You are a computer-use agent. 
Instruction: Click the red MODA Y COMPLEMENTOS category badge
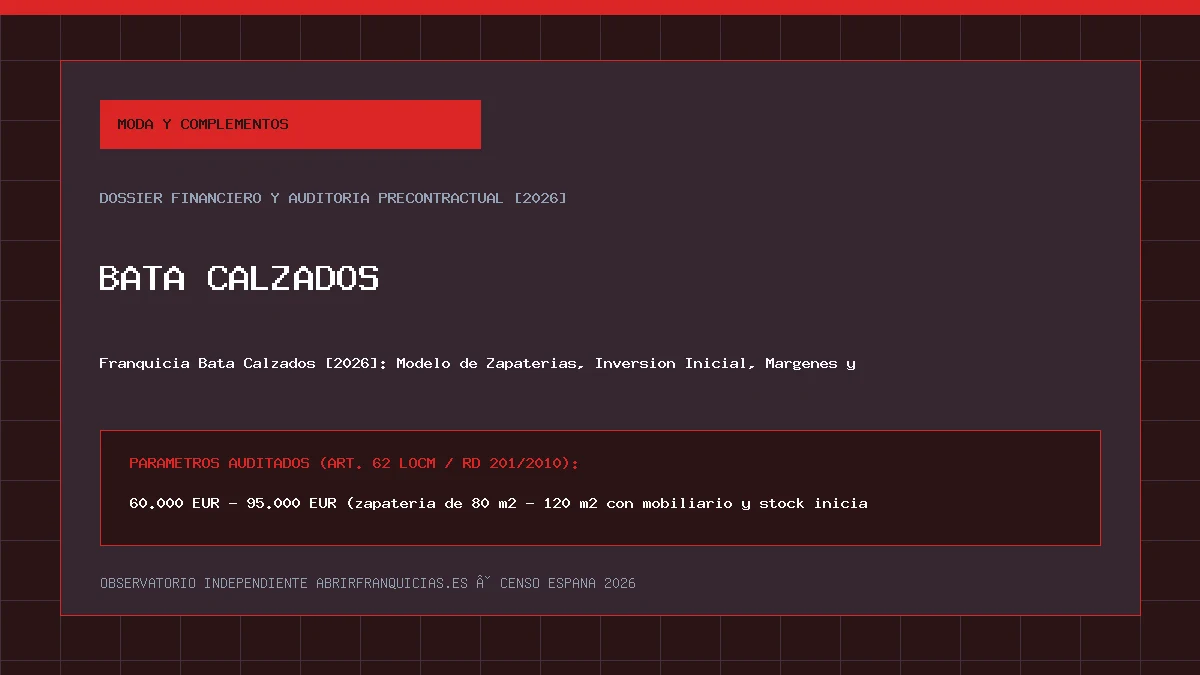[x=290, y=124]
